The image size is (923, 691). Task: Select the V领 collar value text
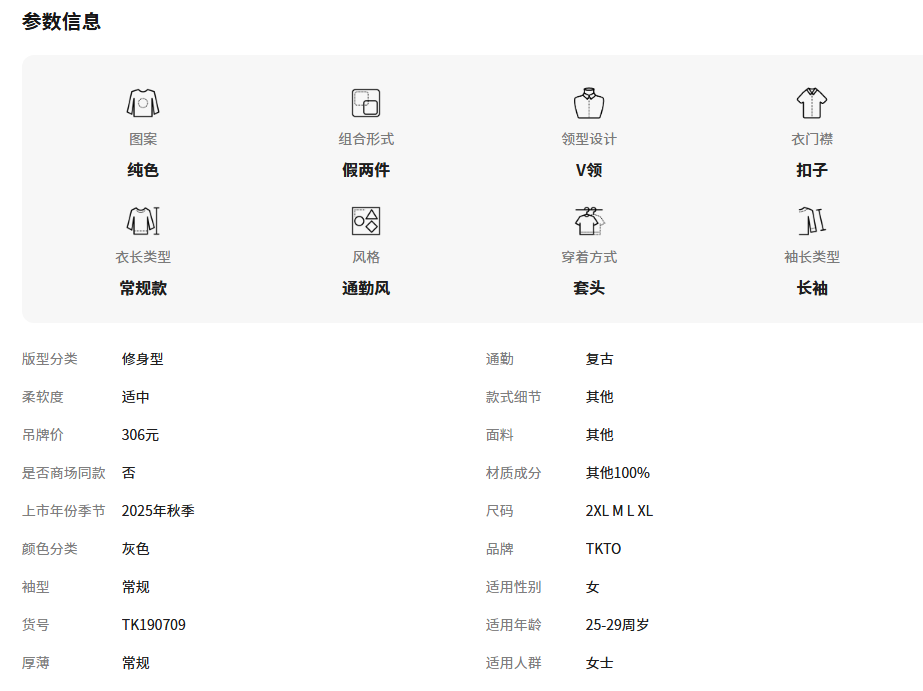tap(589, 170)
